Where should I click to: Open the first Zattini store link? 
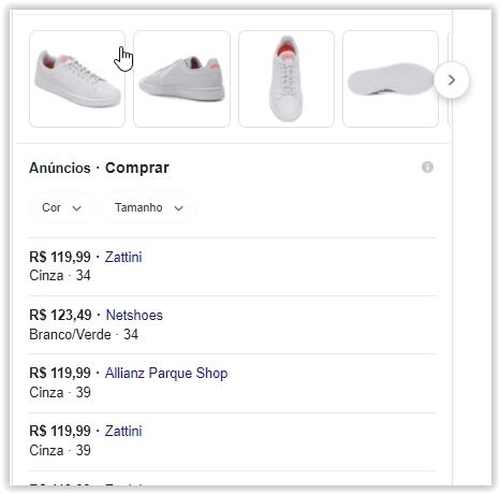tap(123, 257)
